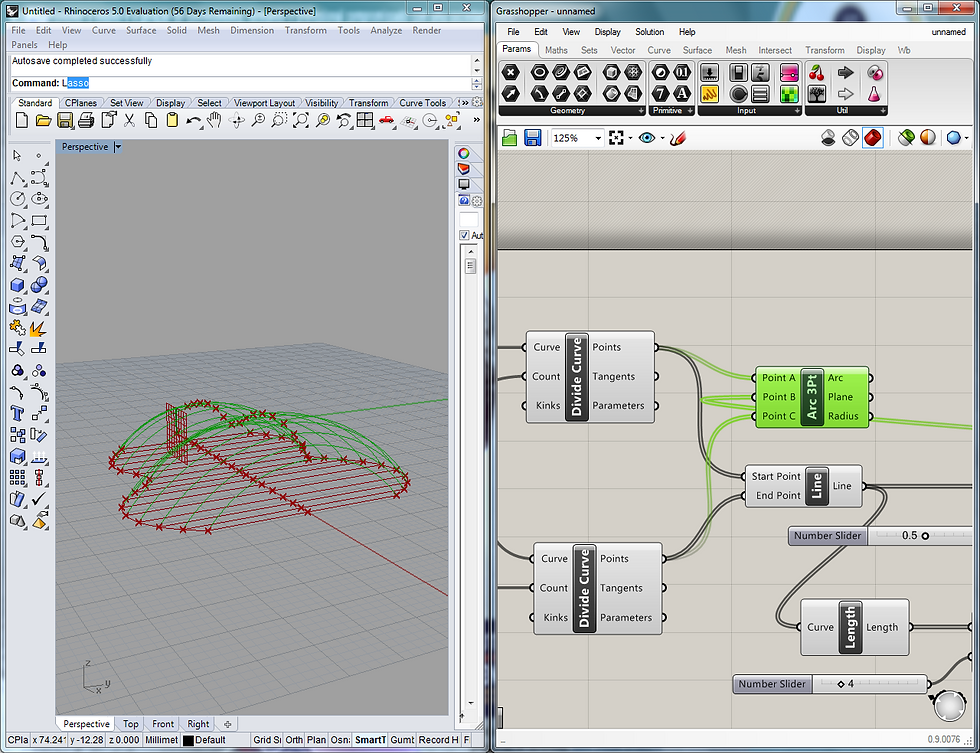Open the Analyze menu in Rhino
This screenshot has height=753, width=980.
tap(386, 30)
